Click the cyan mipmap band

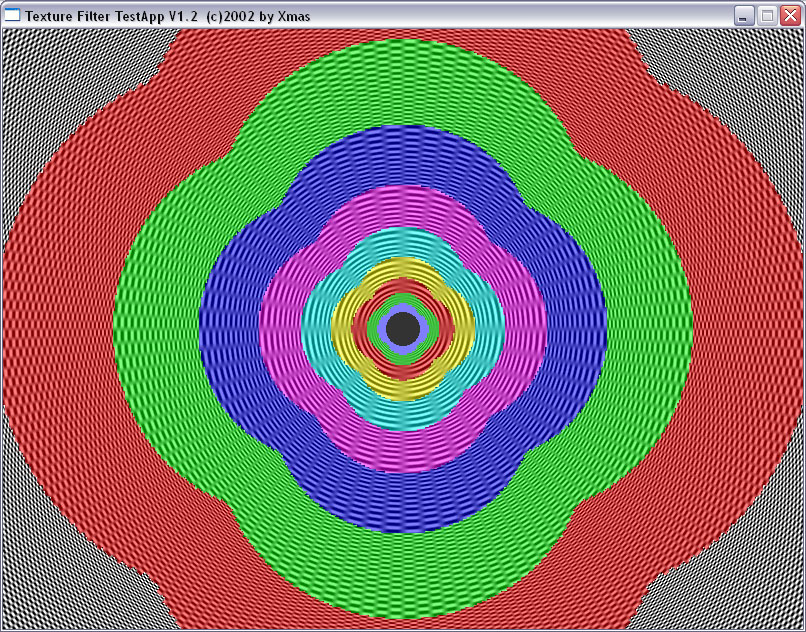click(317, 328)
